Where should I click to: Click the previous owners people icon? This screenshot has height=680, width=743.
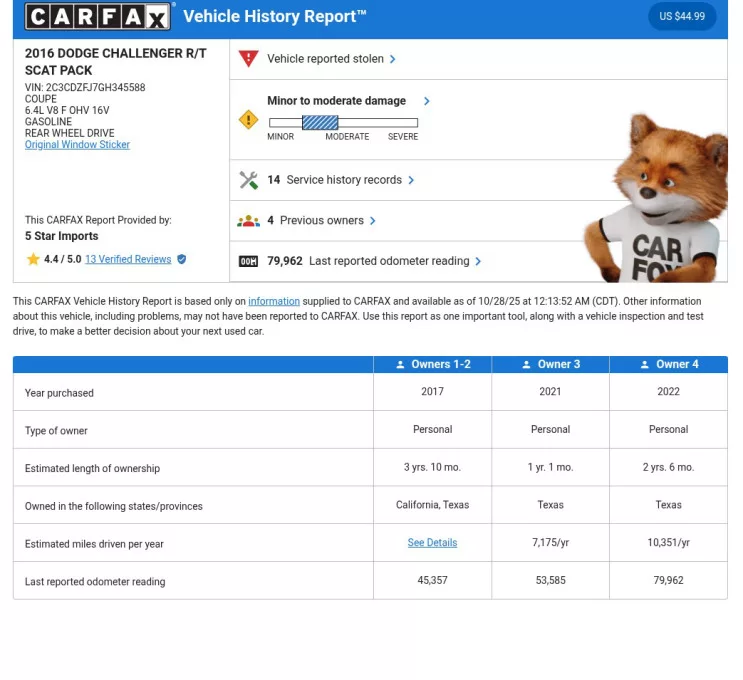[x=248, y=221]
